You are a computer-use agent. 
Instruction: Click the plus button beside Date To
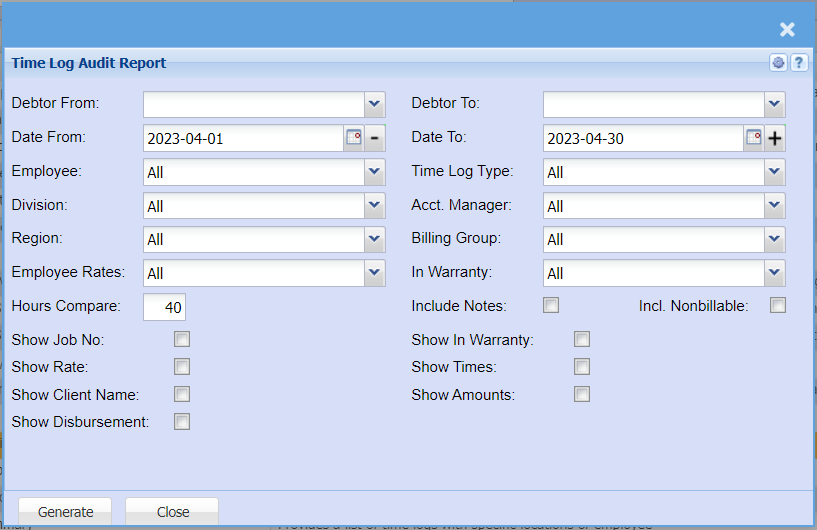tap(775, 138)
